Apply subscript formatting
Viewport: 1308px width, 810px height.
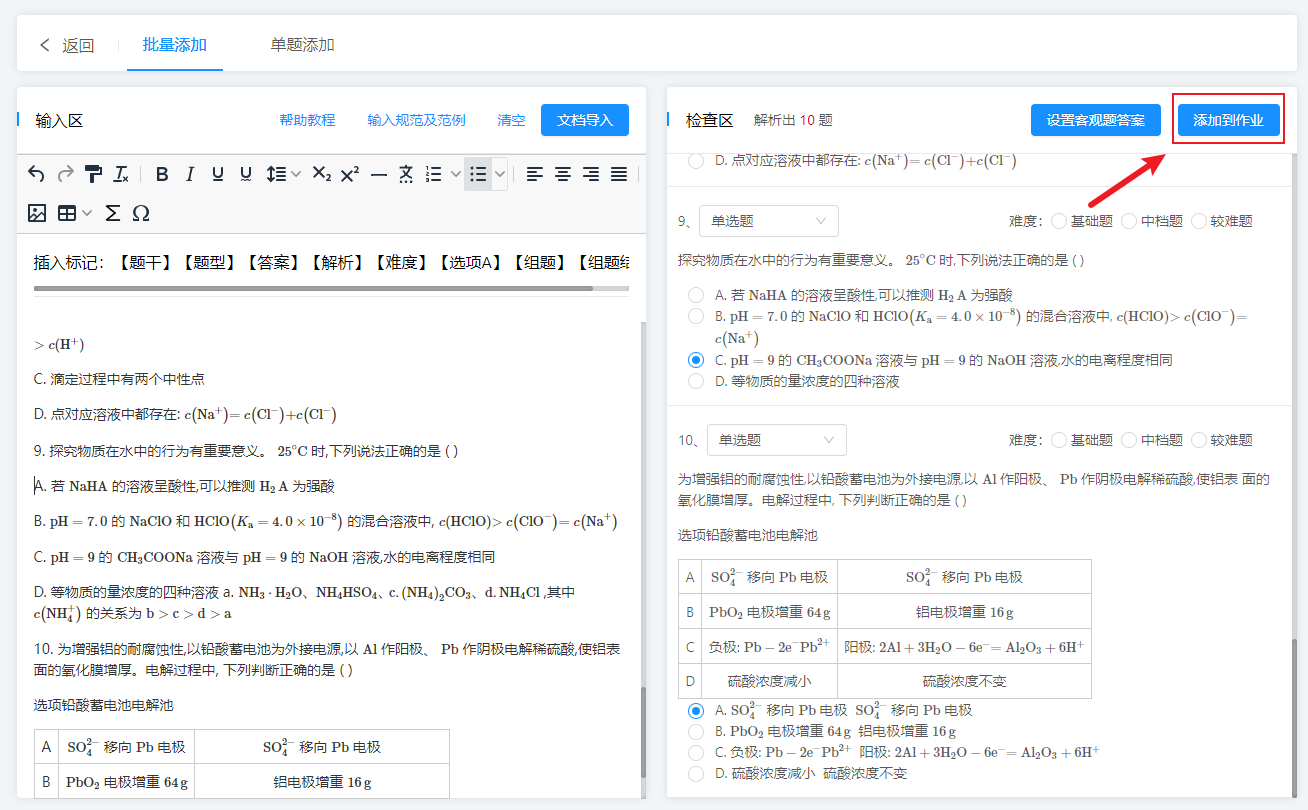[321, 174]
